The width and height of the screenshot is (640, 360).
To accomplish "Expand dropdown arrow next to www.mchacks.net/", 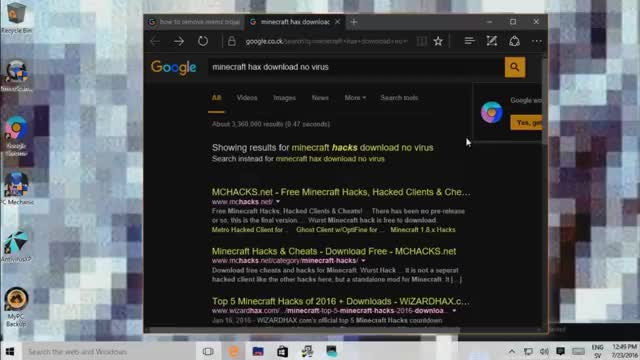I will 278,202.
